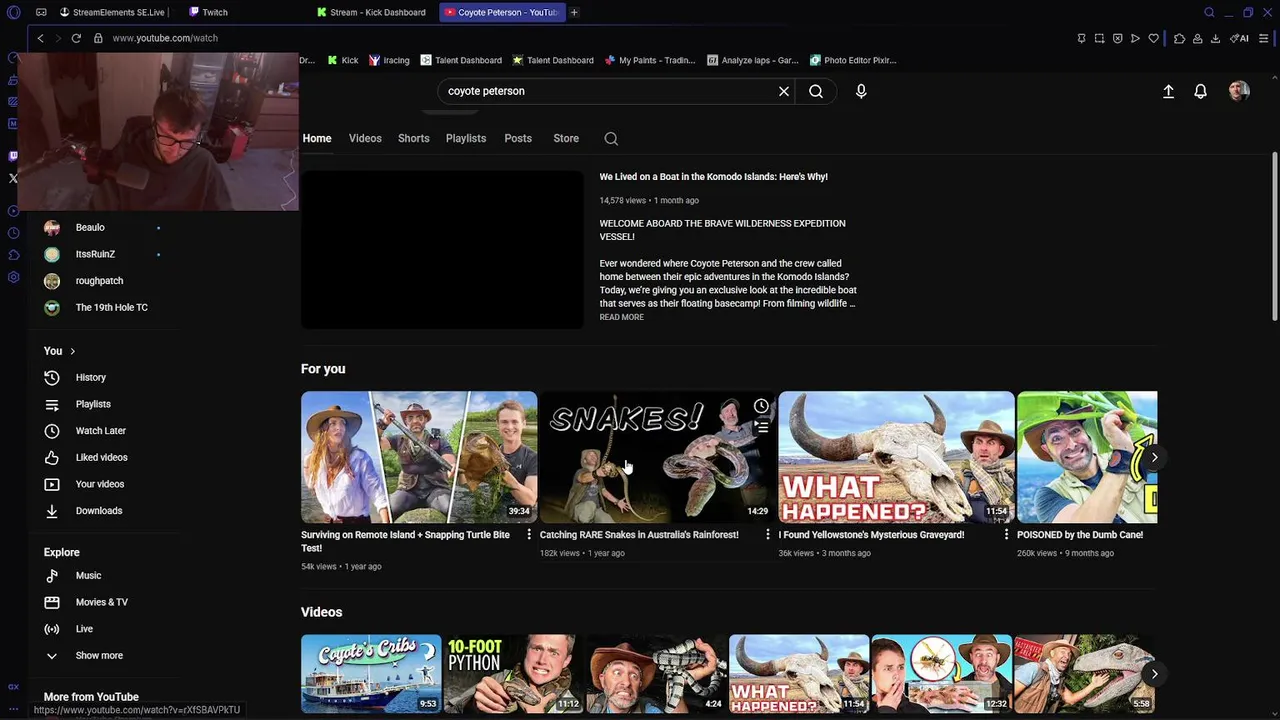Click the browser forward arrow
Screen dimensions: 1280x720
pos(58,38)
